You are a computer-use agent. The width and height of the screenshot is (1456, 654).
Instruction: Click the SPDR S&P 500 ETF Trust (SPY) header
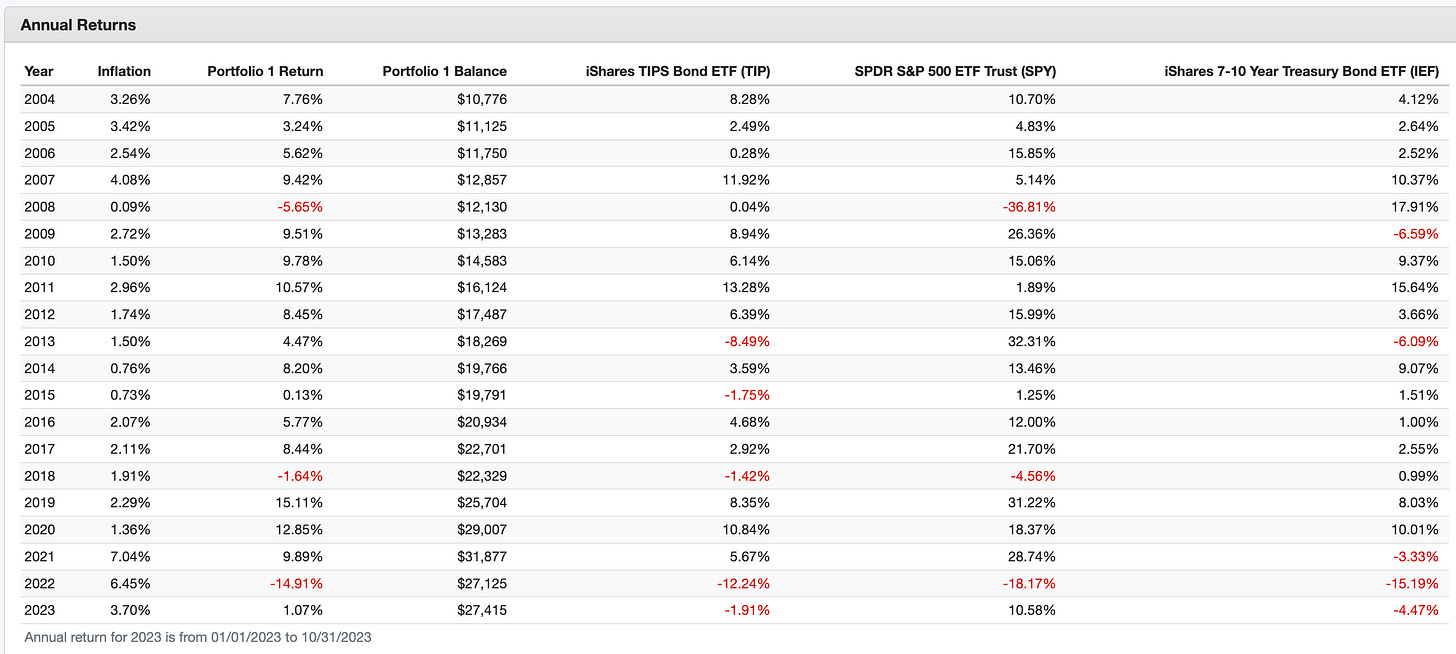point(955,71)
